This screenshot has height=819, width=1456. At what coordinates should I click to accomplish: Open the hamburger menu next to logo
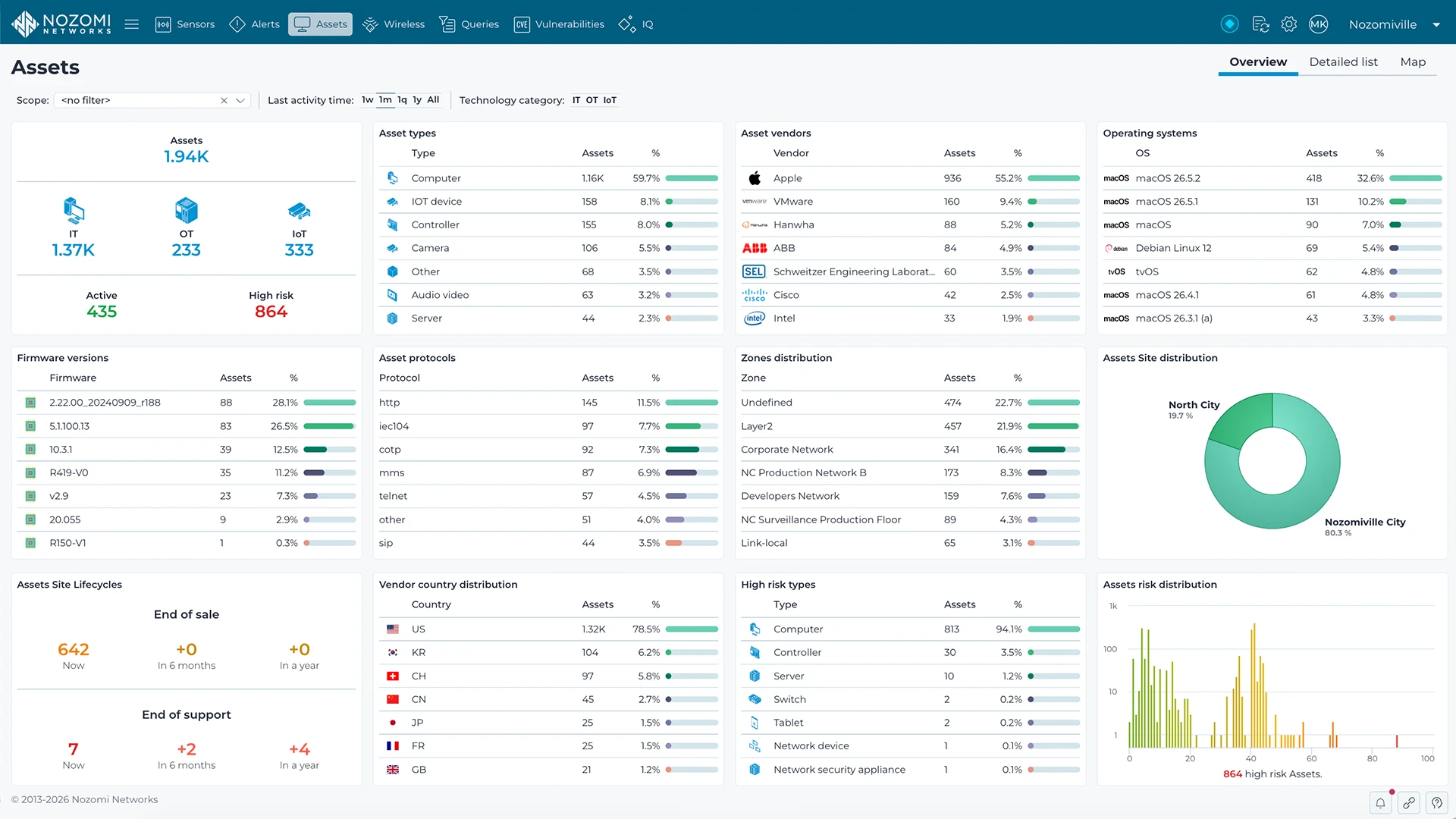[x=131, y=24]
